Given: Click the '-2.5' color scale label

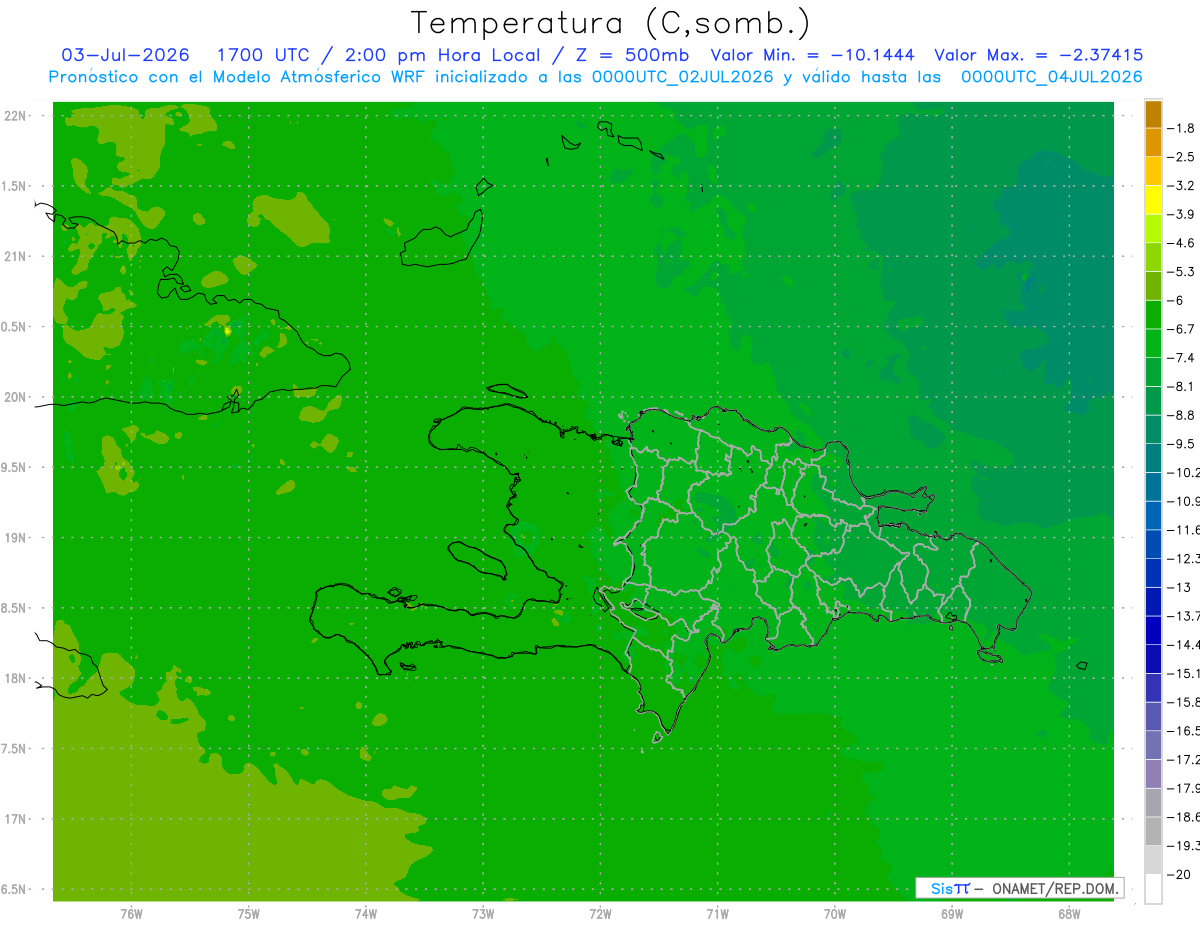Looking at the screenshot, I should (1181, 157).
